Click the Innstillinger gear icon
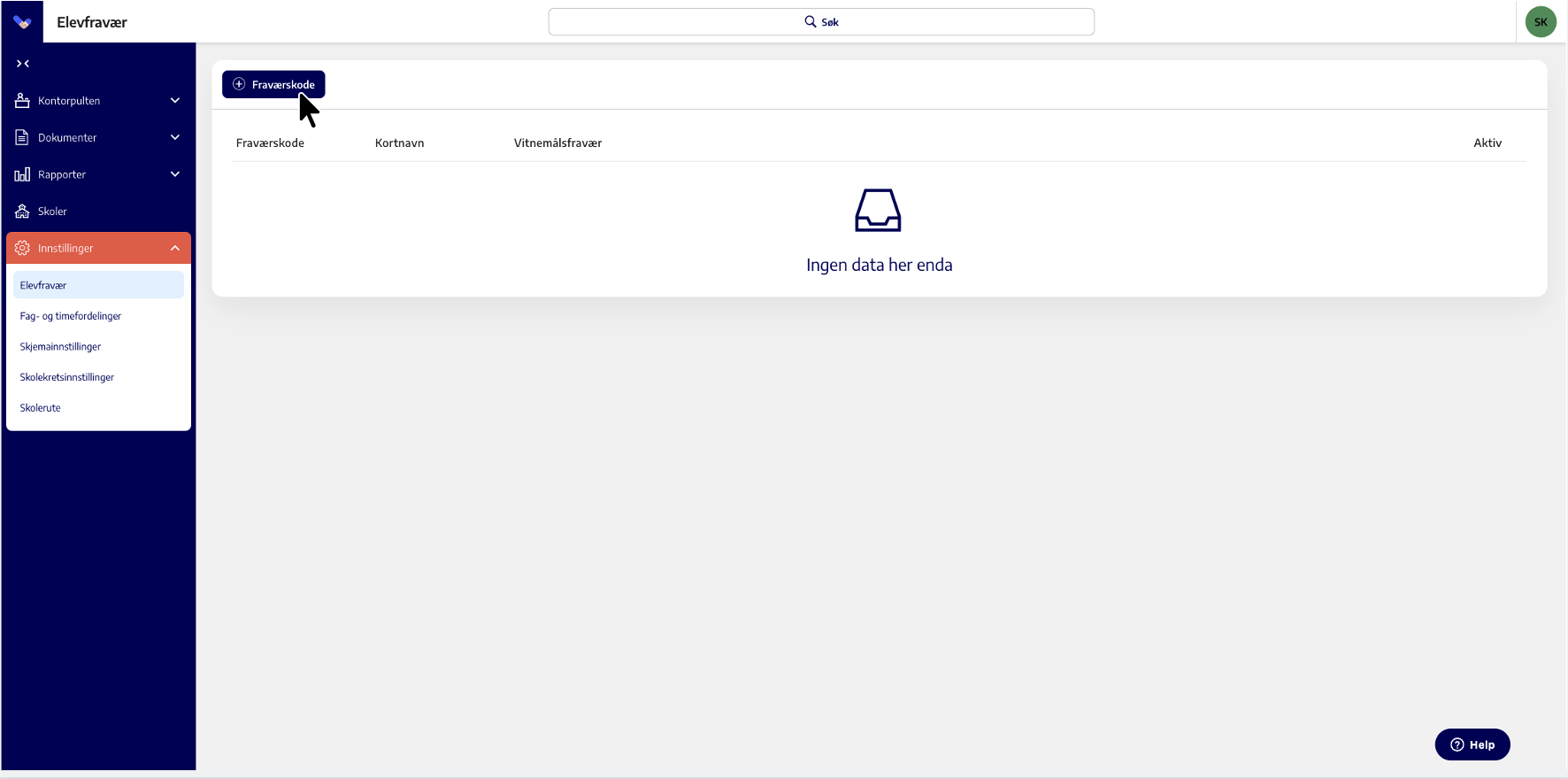This screenshot has width=1568, height=779. click(23, 249)
